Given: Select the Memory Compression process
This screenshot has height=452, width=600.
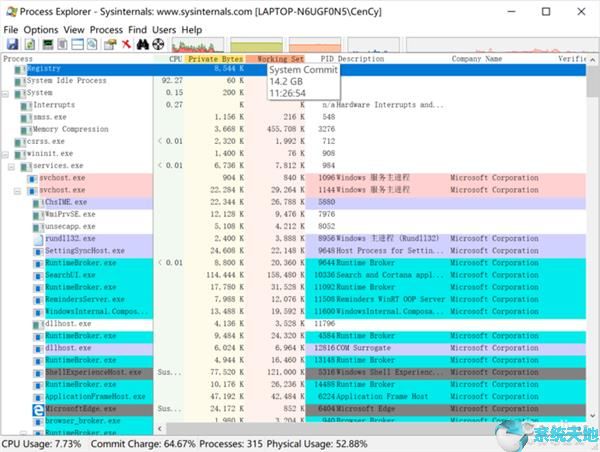Looking at the screenshot, I should pyautogui.click(x=293, y=130).
